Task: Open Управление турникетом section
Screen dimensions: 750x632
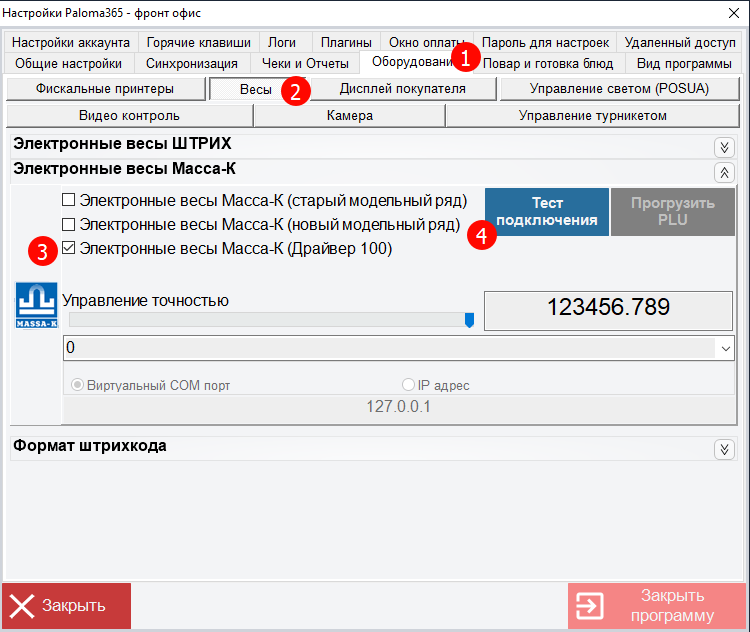Action: click(x=593, y=116)
